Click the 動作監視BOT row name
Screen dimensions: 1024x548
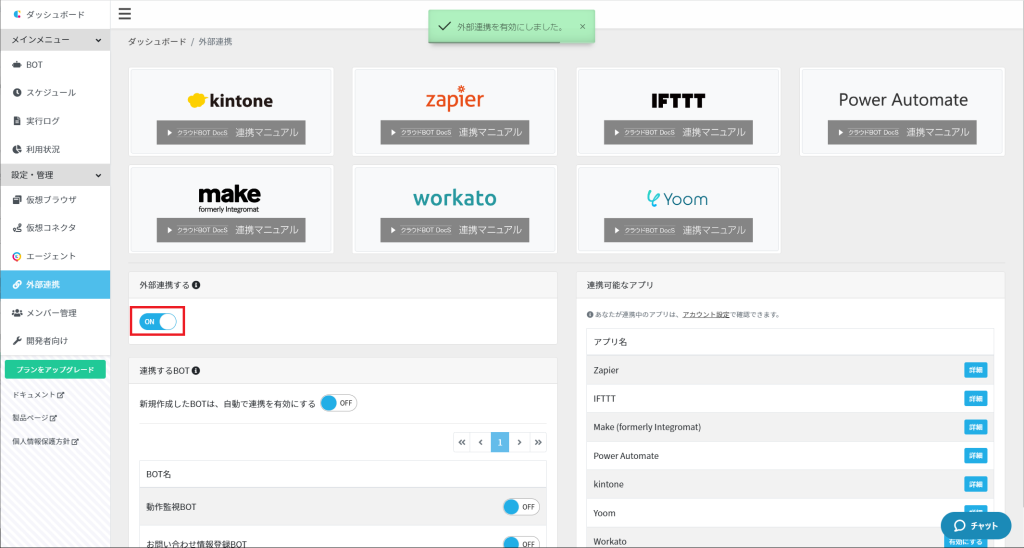[x=171, y=507]
